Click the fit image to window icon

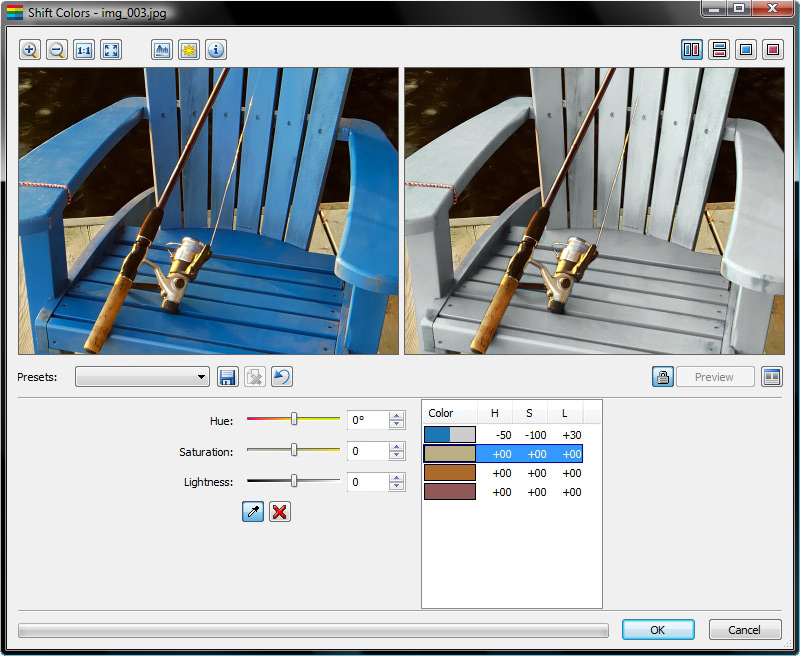(x=111, y=50)
